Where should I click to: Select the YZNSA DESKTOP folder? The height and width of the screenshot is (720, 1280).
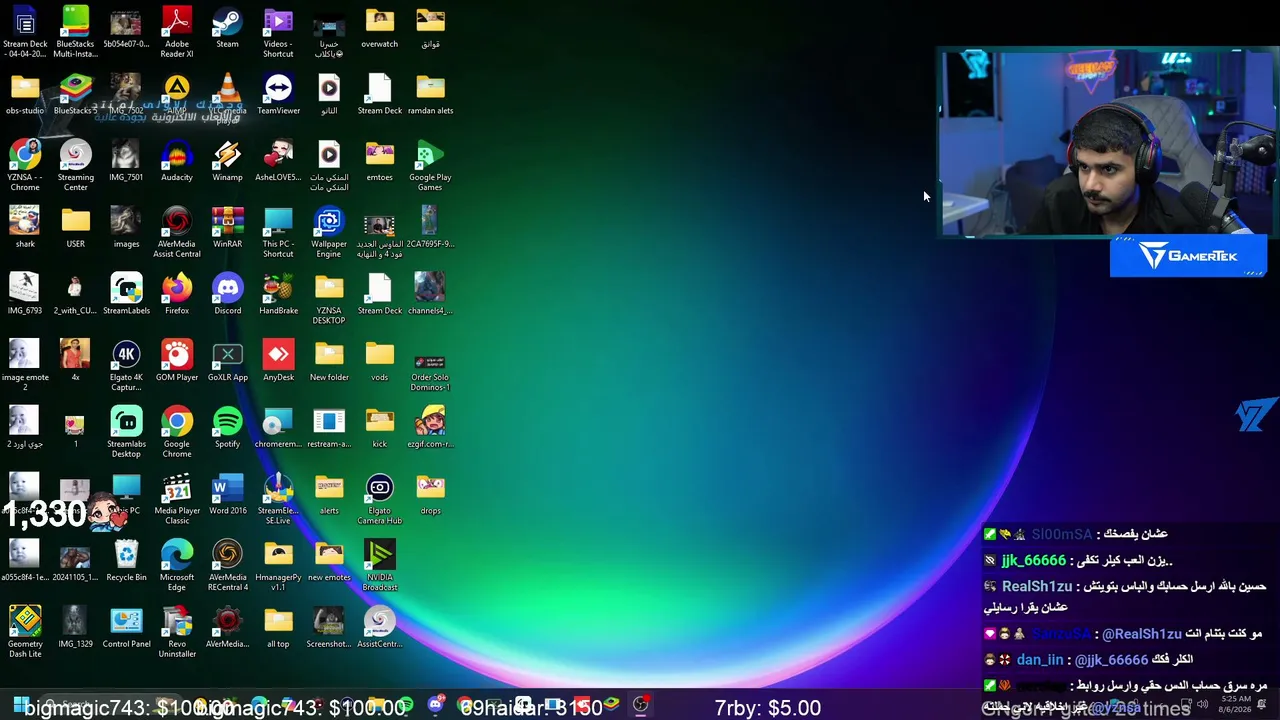(329, 299)
